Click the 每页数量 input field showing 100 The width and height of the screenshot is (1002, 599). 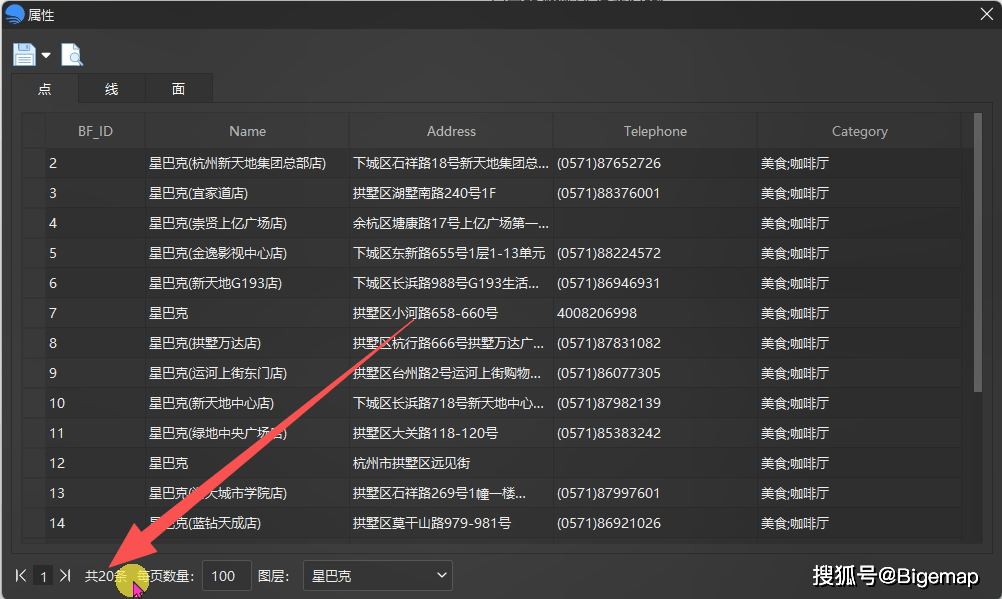(x=226, y=575)
